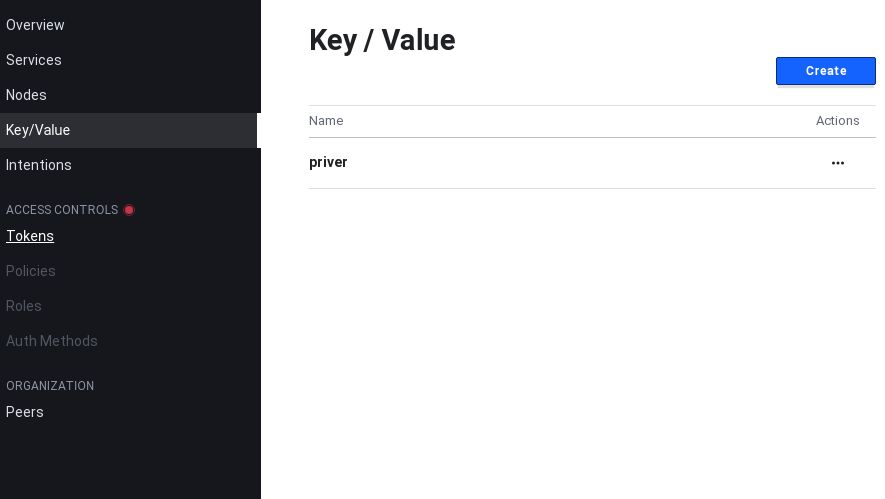Open the Services section
This screenshot has width=885, height=499.
click(34, 60)
